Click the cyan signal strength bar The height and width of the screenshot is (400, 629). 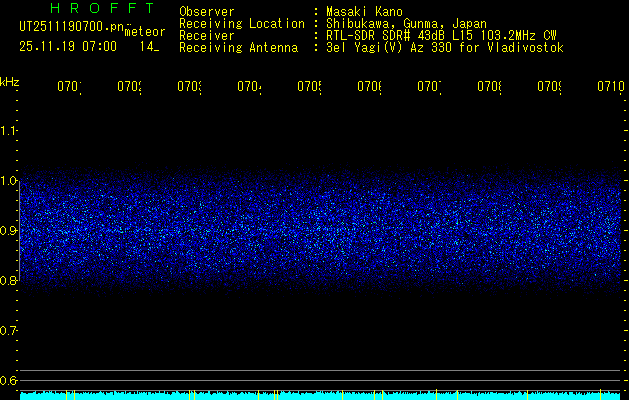(x=320, y=396)
